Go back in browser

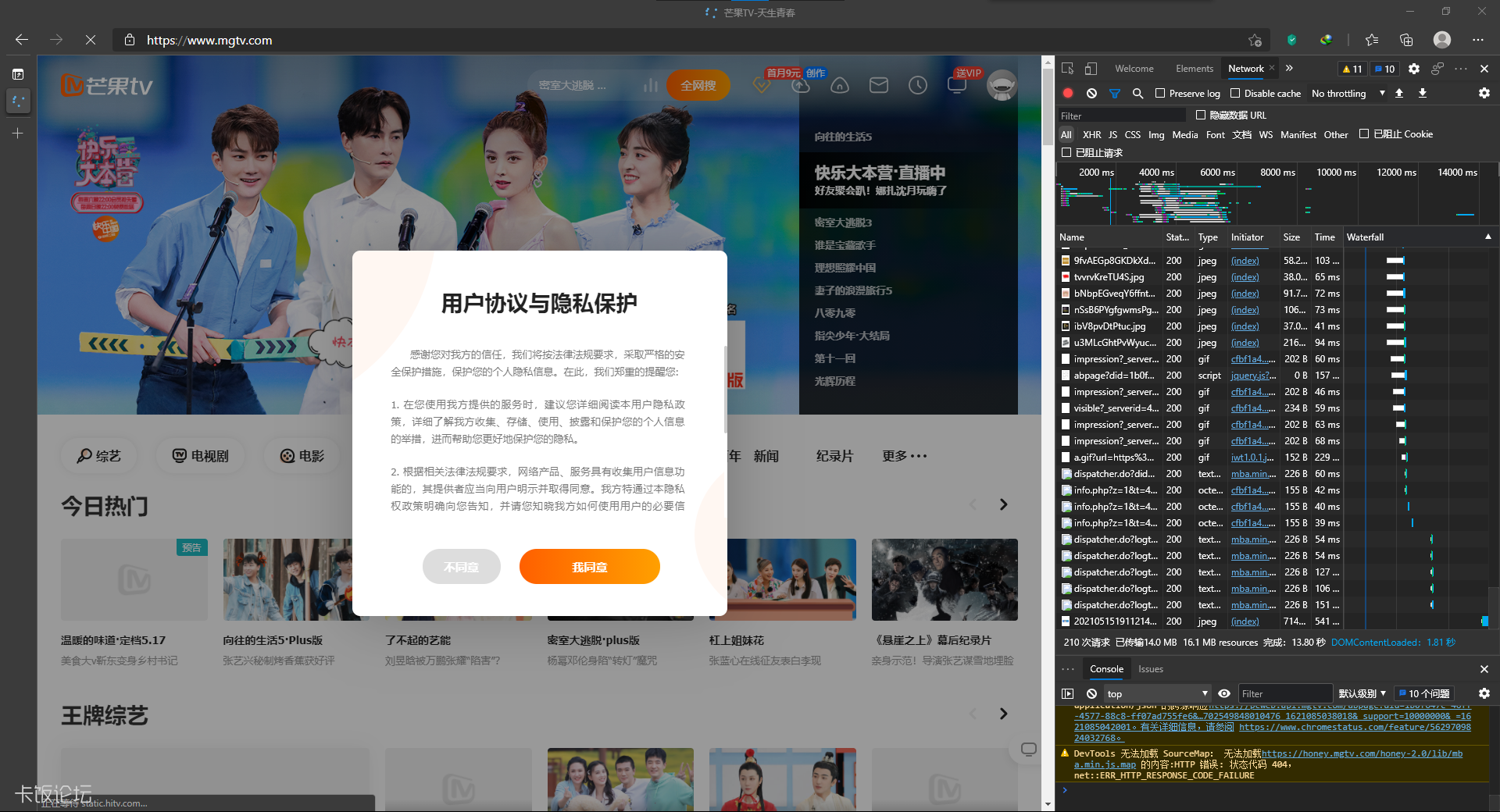tap(22, 40)
